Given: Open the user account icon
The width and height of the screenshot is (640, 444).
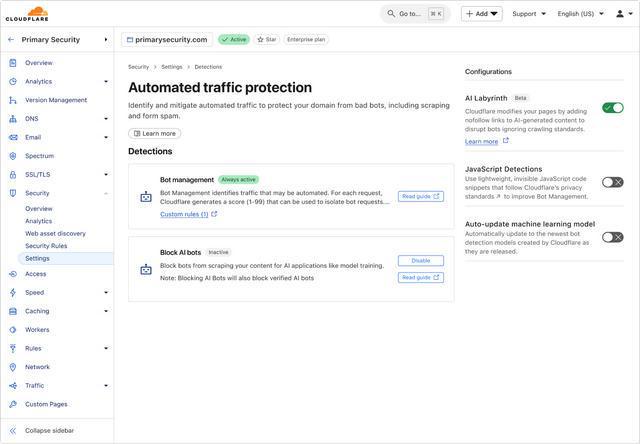Looking at the screenshot, I should tap(620, 13).
